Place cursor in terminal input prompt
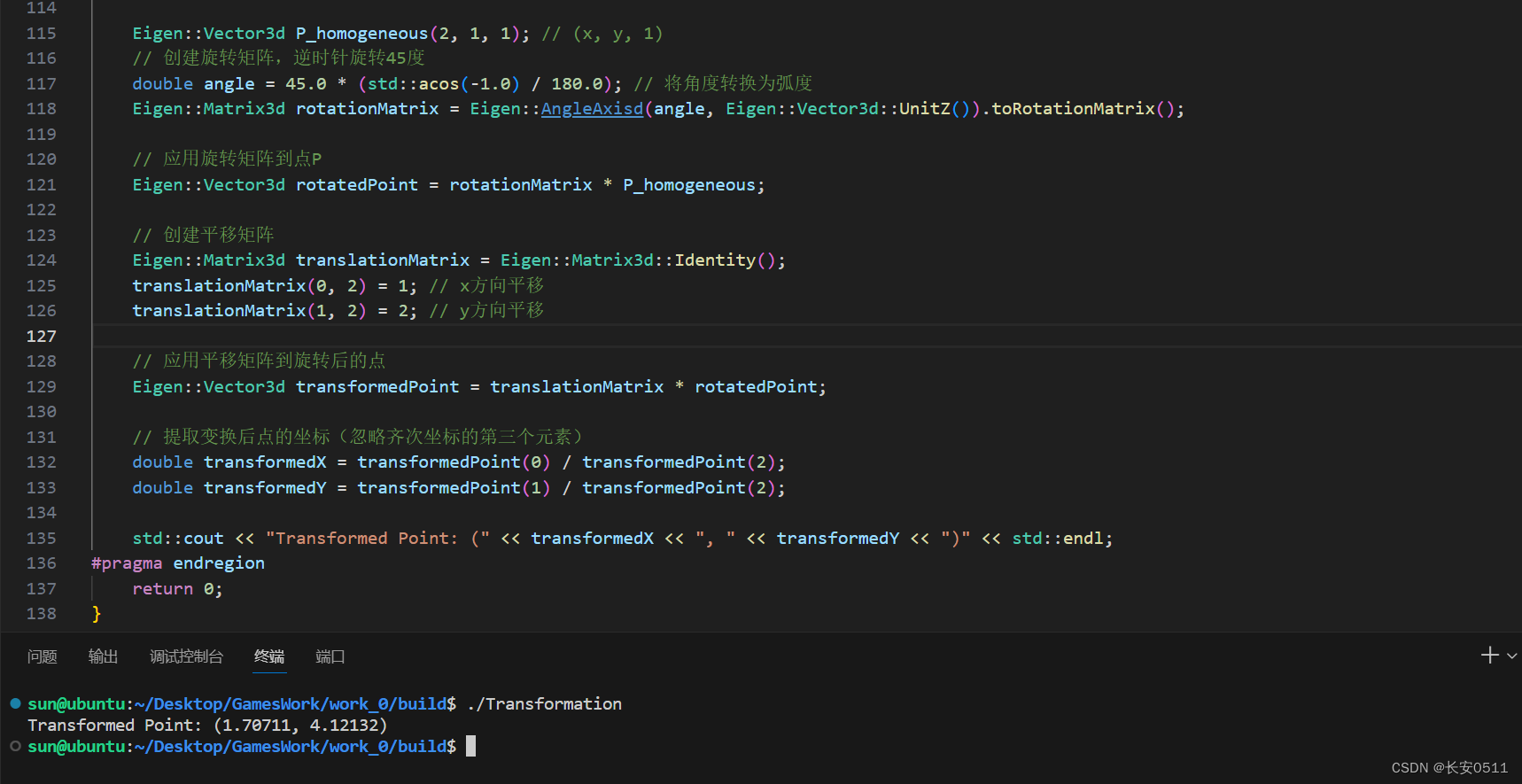Image resolution: width=1522 pixels, height=784 pixels. pos(471,746)
